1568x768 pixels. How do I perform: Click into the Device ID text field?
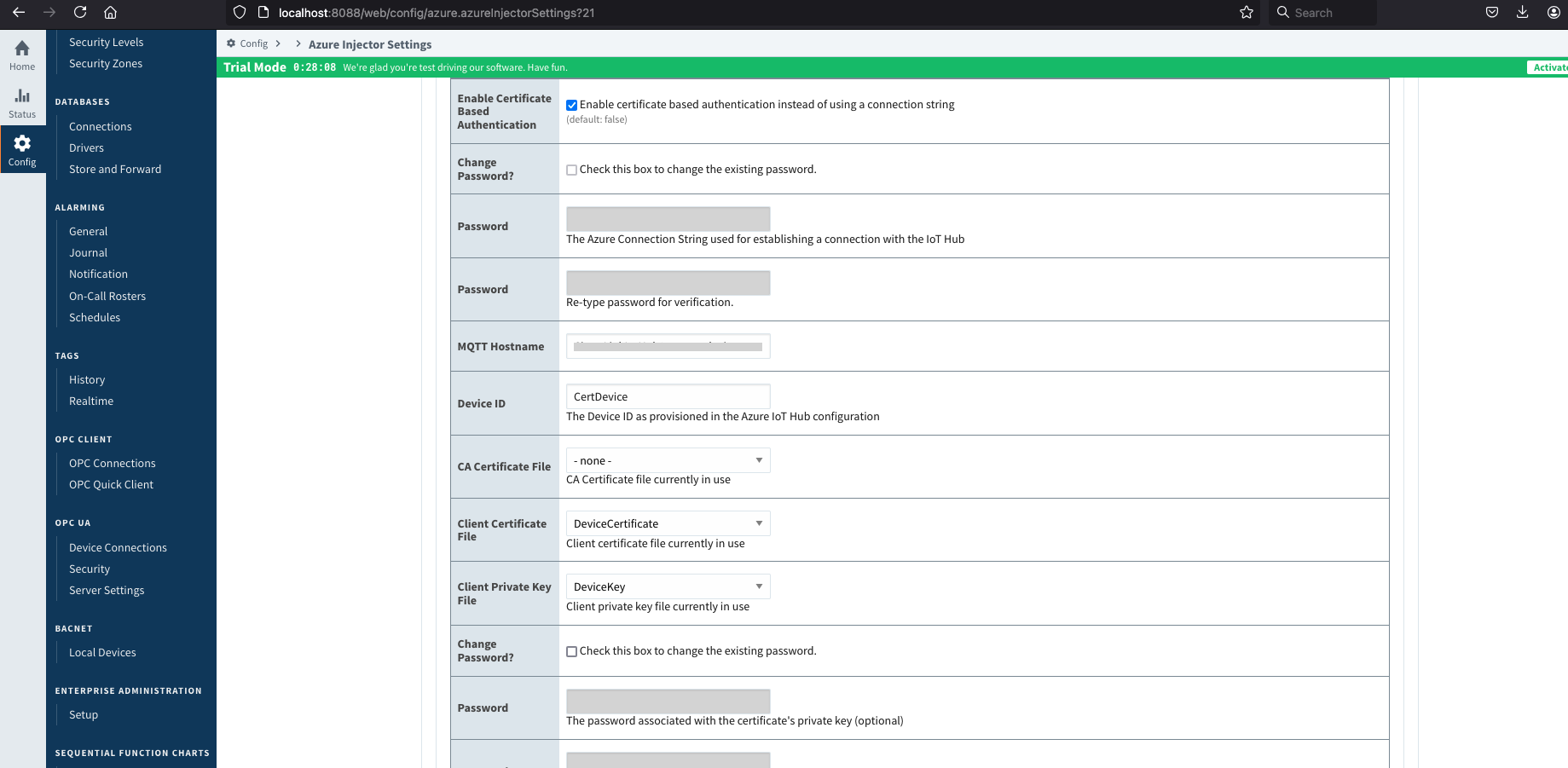pyautogui.click(x=668, y=396)
